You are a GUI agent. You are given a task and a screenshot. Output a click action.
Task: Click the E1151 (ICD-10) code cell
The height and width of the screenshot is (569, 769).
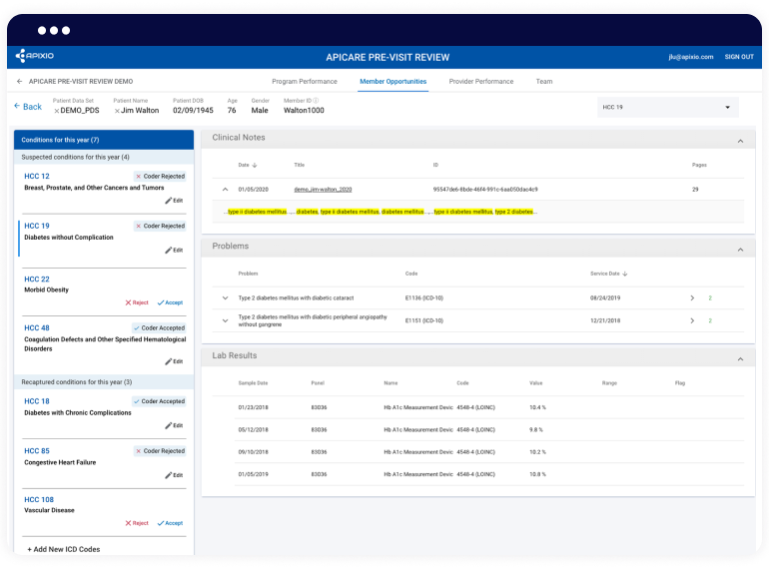(x=424, y=320)
